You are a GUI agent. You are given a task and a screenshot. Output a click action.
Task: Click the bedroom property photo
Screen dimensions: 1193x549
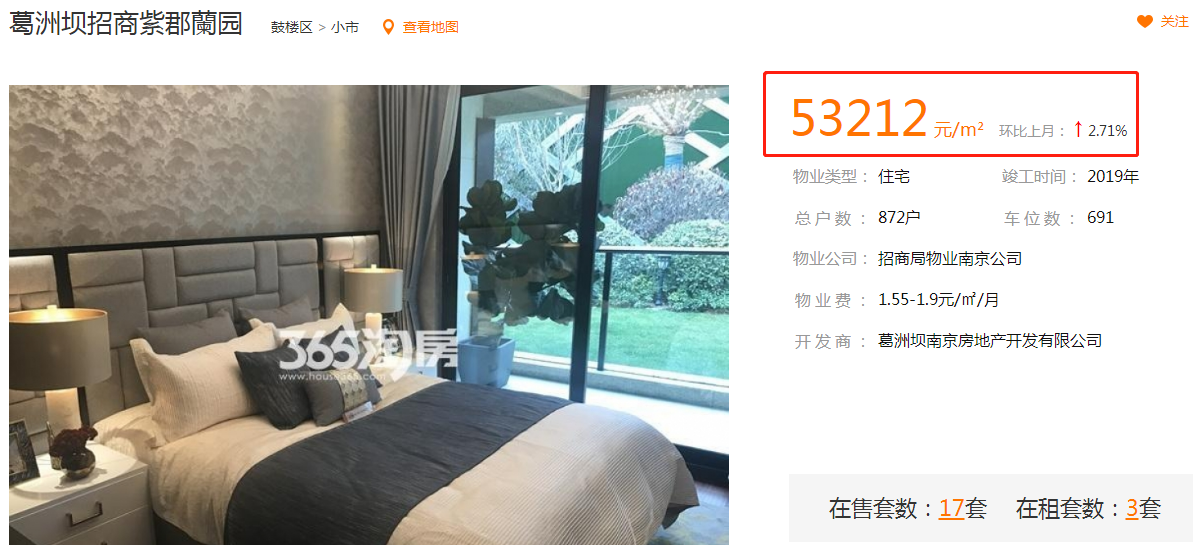(369, 315)
